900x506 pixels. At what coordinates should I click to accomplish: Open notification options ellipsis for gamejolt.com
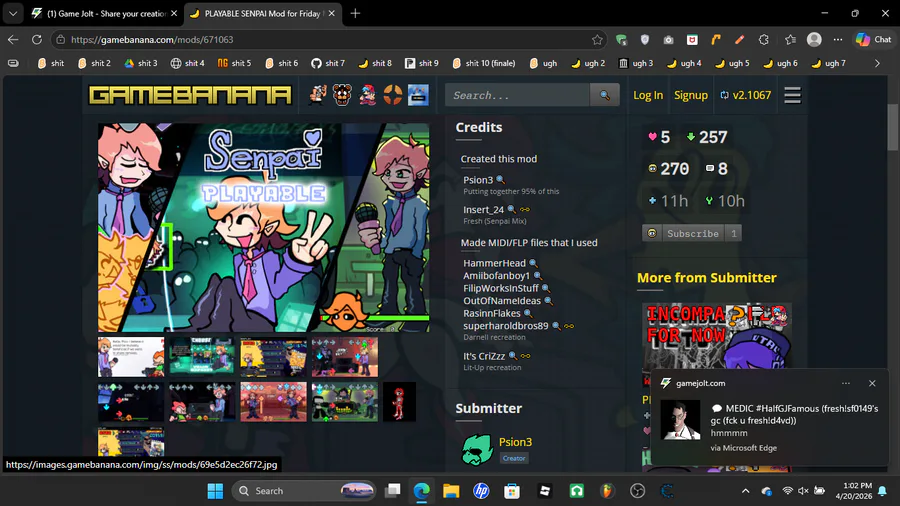click(x=845, y=383)
